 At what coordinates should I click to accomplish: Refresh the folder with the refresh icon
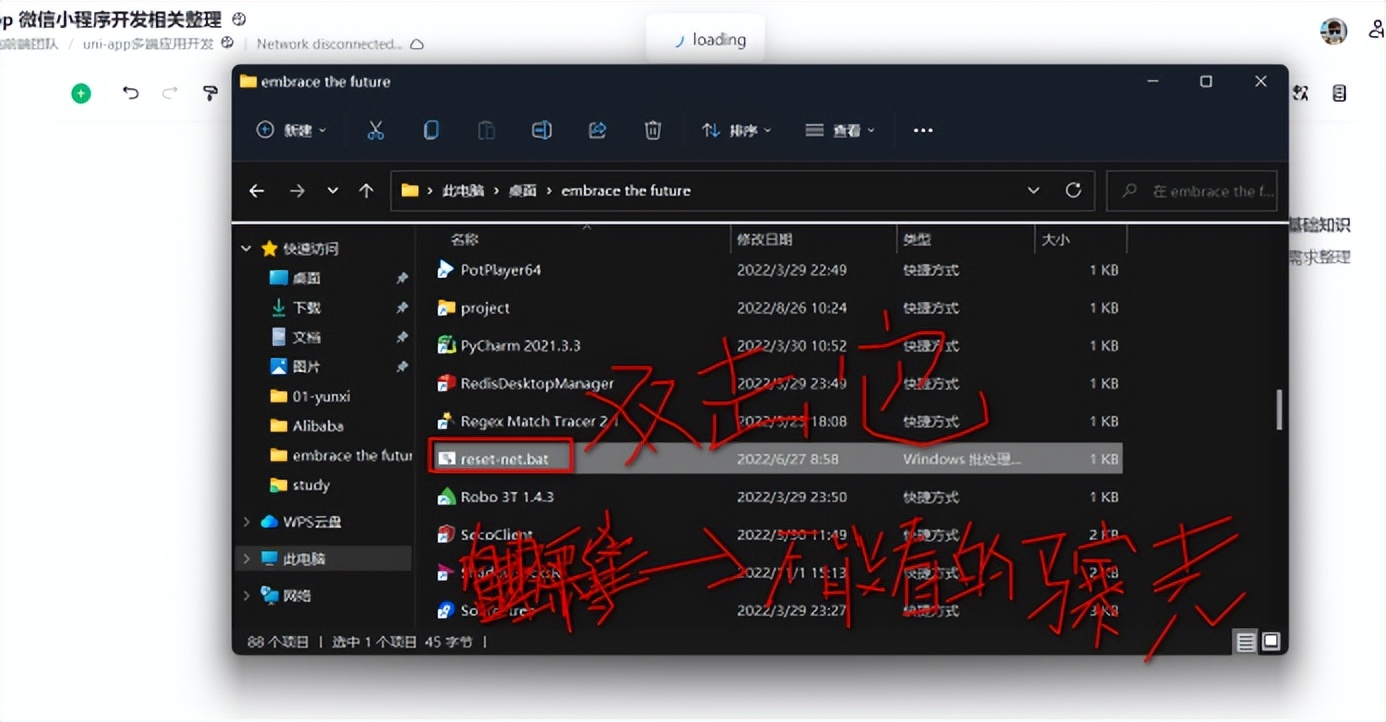coord(1073,190)
